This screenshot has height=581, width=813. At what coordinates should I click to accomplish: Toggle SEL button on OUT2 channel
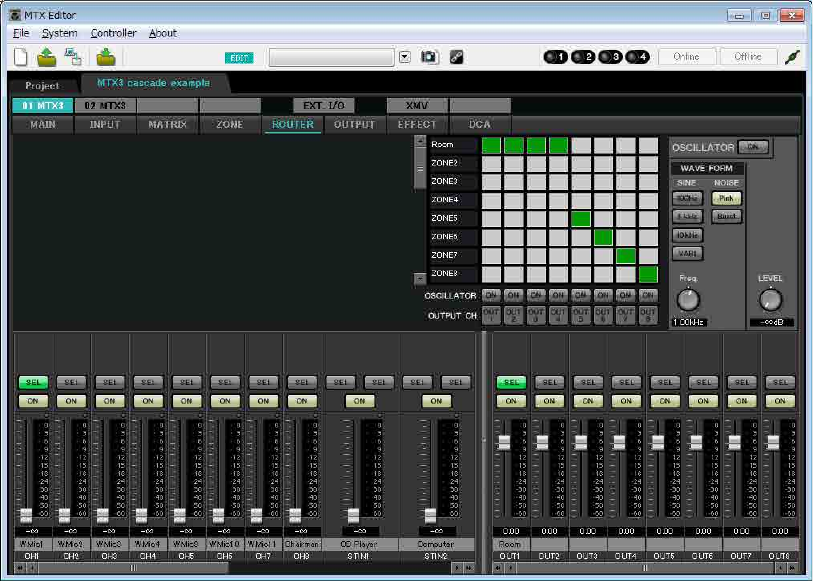coord(548,382)
